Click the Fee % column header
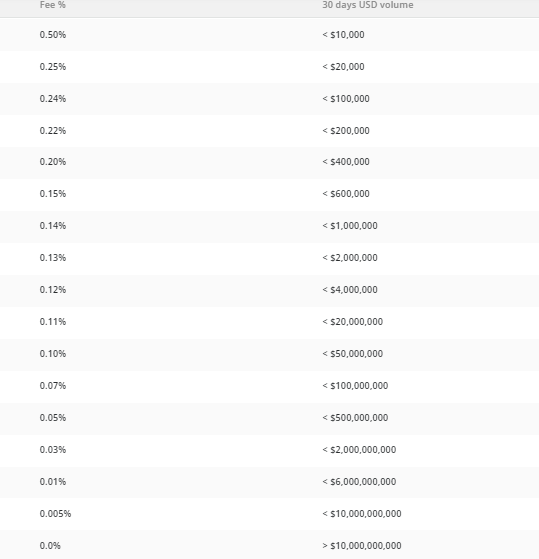 click(x=53, y=5)
